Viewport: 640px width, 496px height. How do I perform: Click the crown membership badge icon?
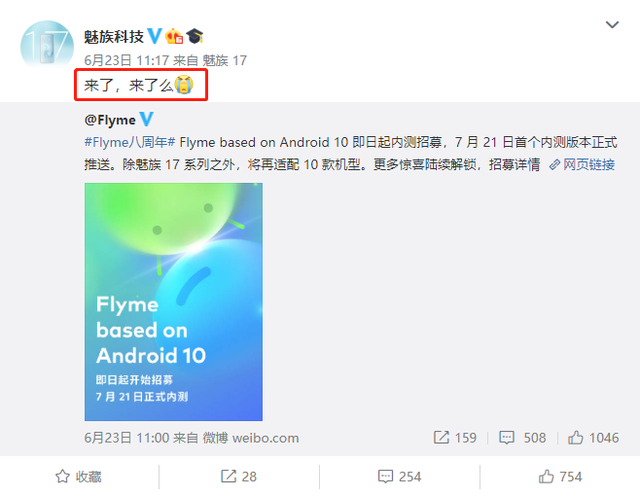pyautogui.click(x=174, y=36)
